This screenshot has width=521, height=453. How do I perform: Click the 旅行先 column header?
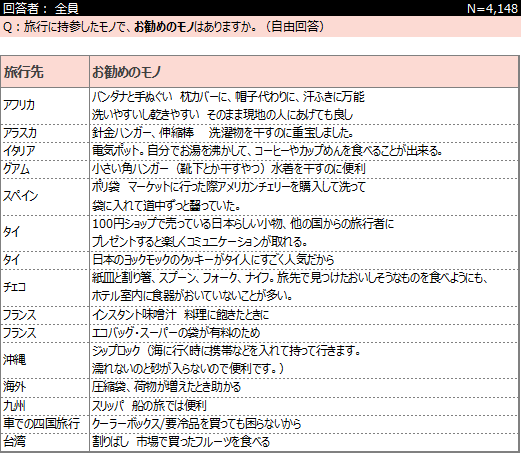coord(45,72)
